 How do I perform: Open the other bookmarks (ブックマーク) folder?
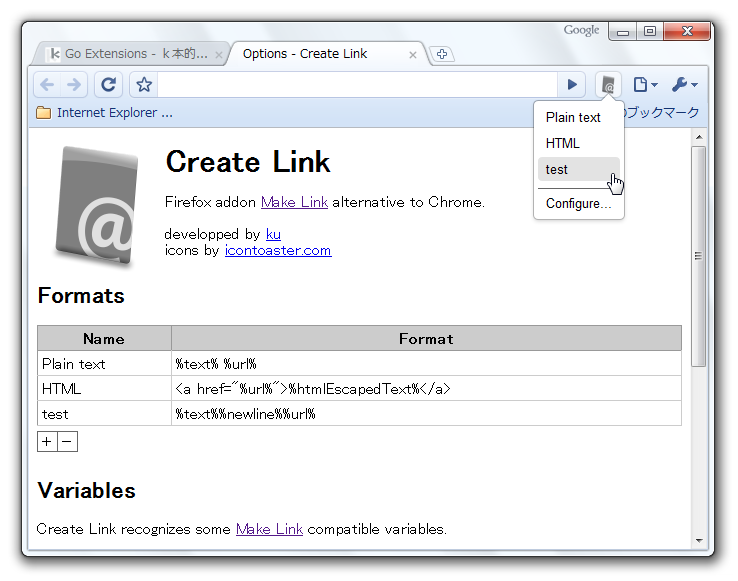coord(663,113)
